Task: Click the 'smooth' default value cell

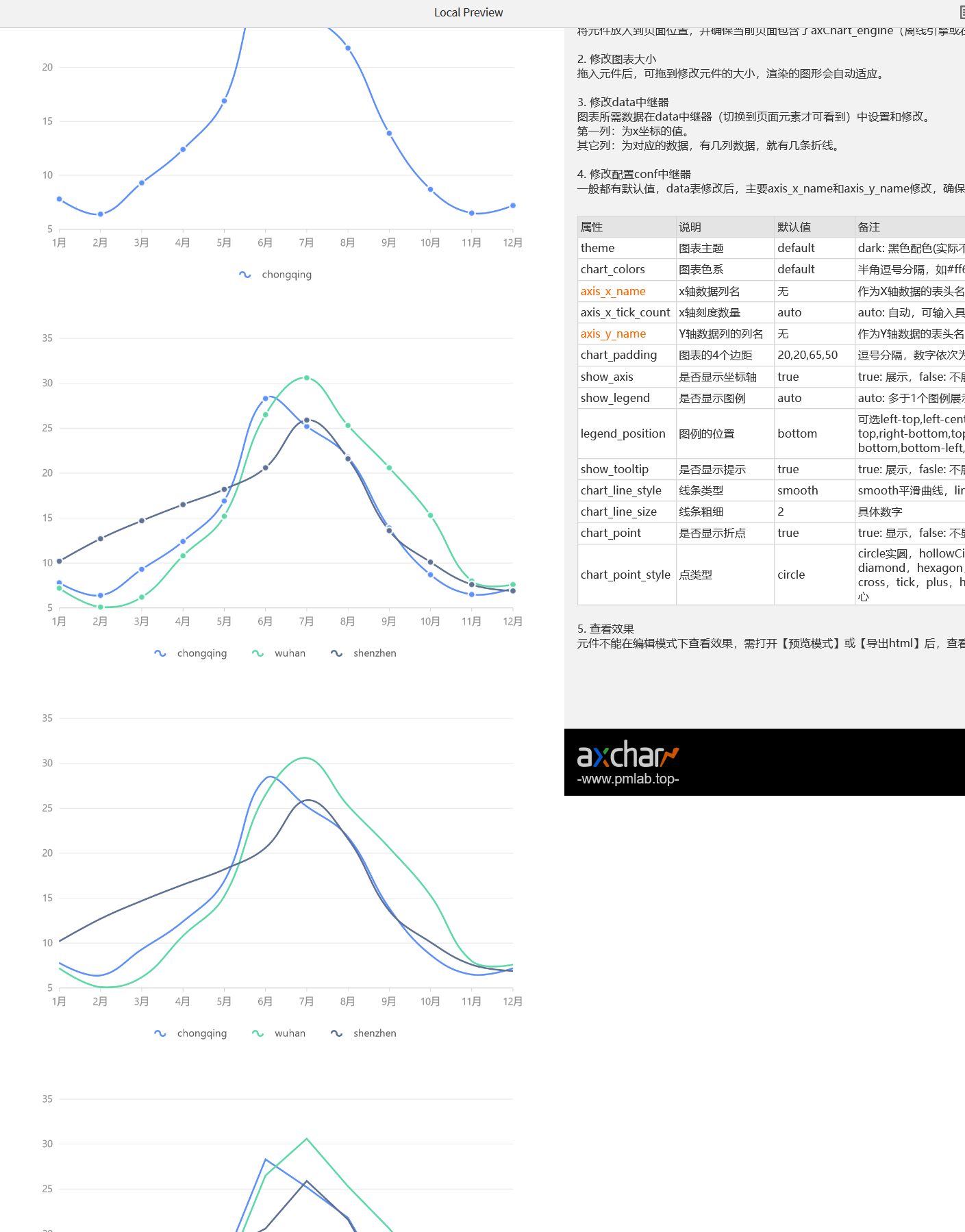Action: pyautogui.click(x=814, y=490)
